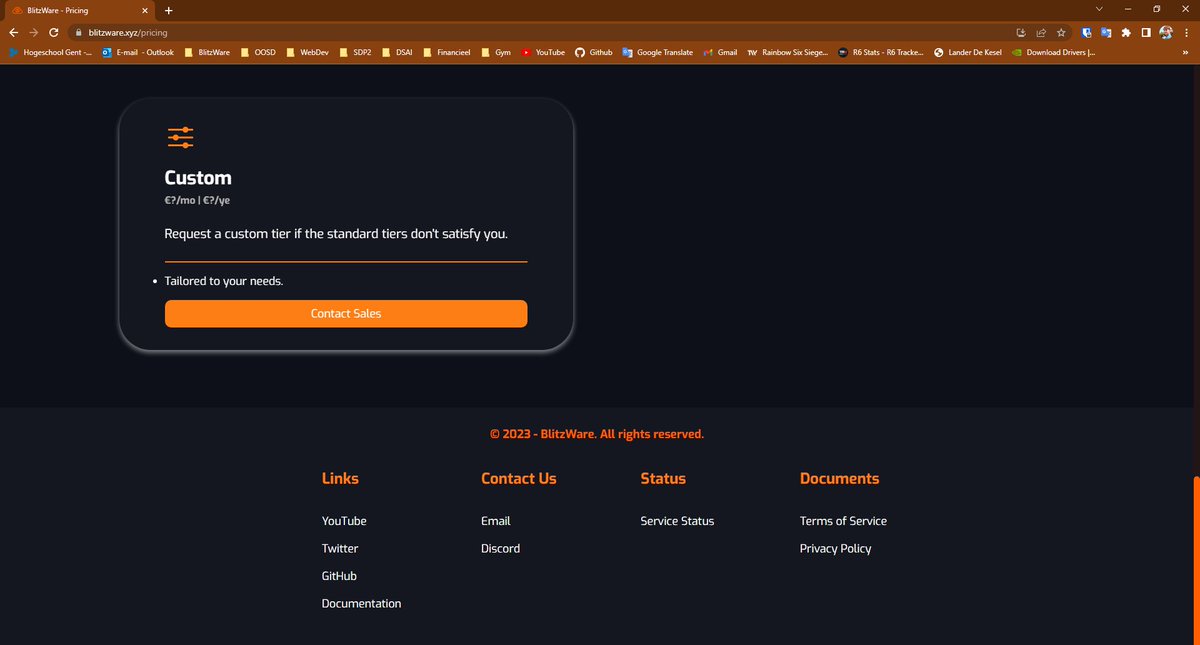Open the Github bookmark in bookmarks bar

[594, 52]
